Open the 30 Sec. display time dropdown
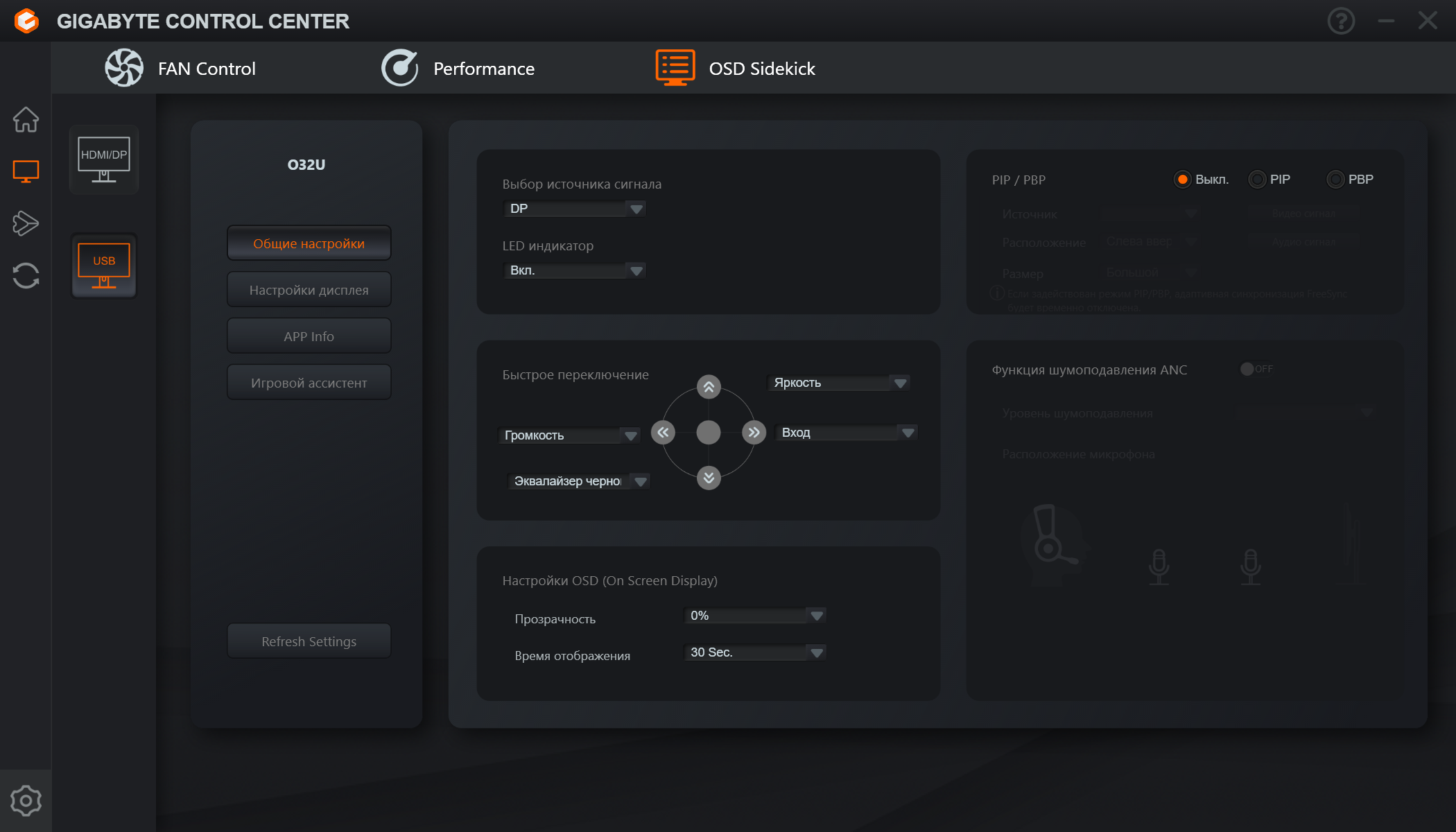The width and height of the screenshot is (1456, 832). coord(755,652)
